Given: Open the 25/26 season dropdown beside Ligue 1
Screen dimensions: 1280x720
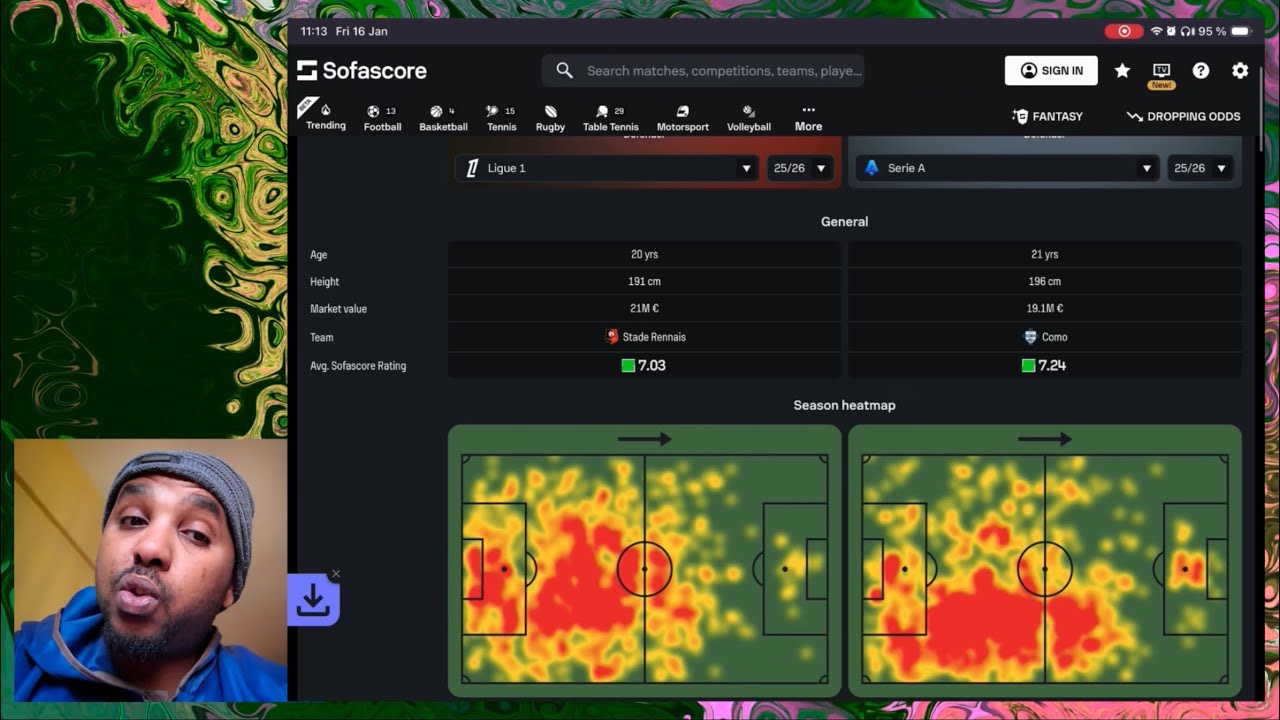Looking at the screenshot, I should pos(800,168).
